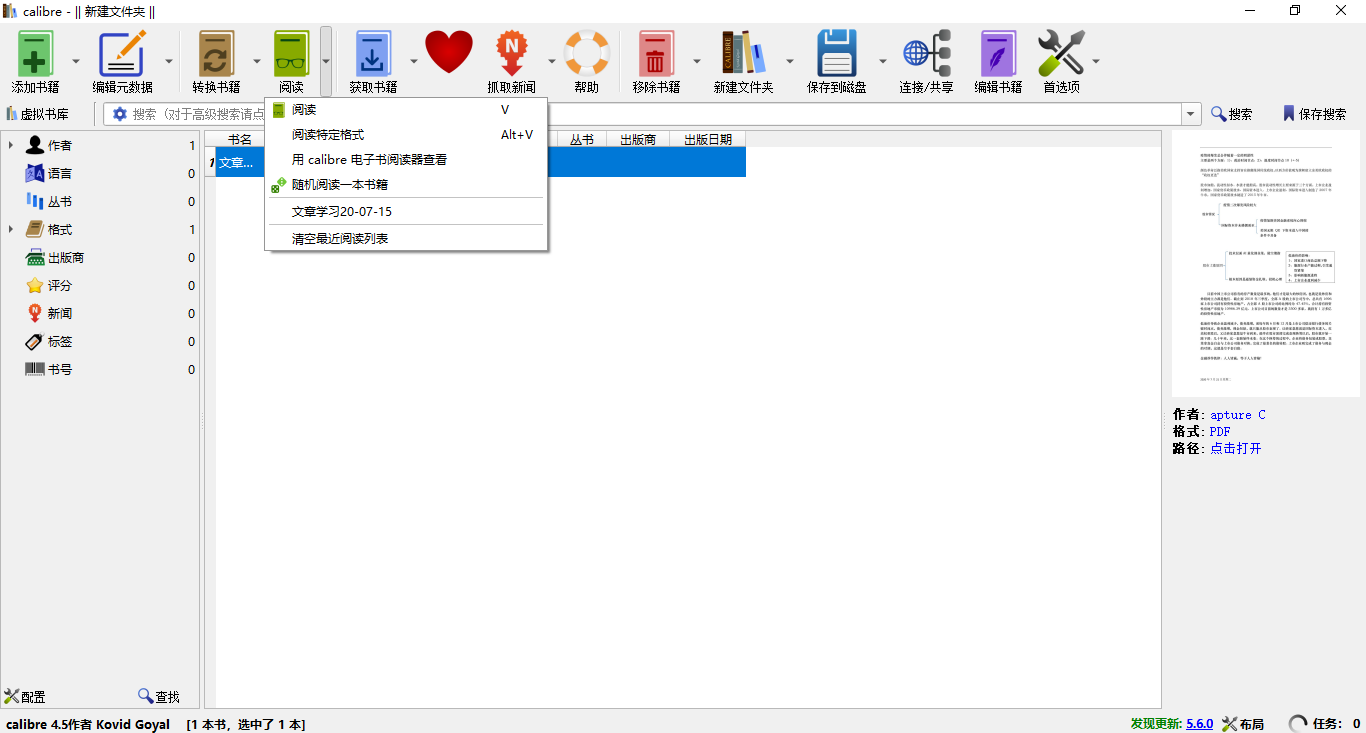
Task: Click the 保存到磁盘 (Save to disk) icon
Action: 837,53
